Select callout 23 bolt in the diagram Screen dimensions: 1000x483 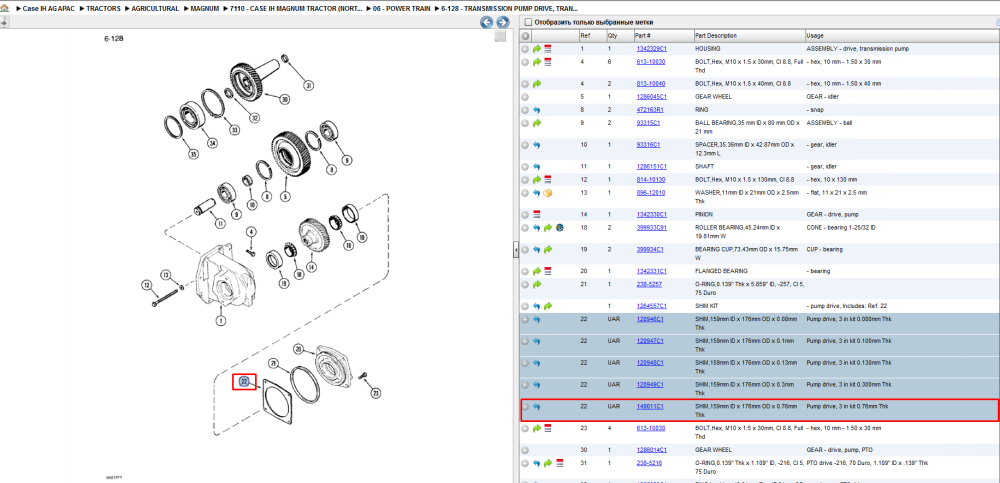click(x=375, y=392)
